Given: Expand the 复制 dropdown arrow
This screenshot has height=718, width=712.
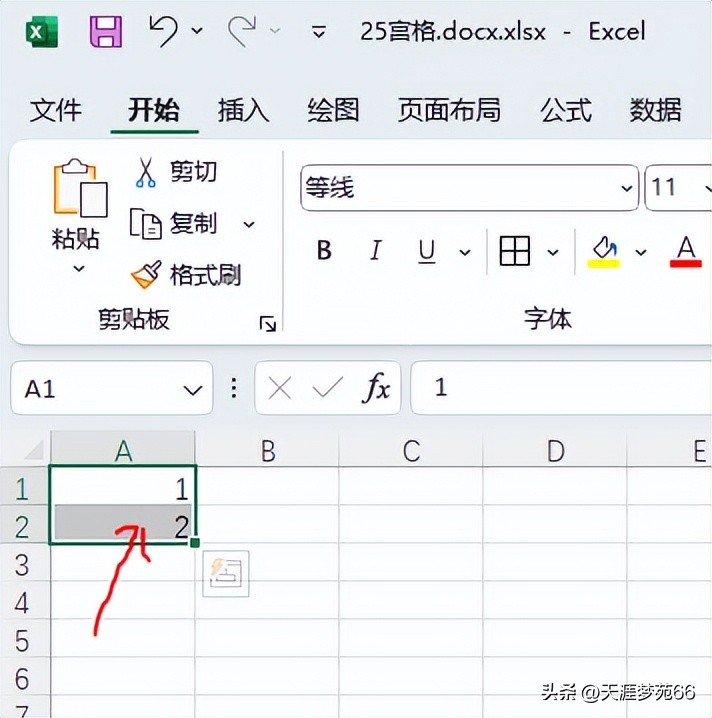Looking at the screenshot, I should (x=249, y=224).
